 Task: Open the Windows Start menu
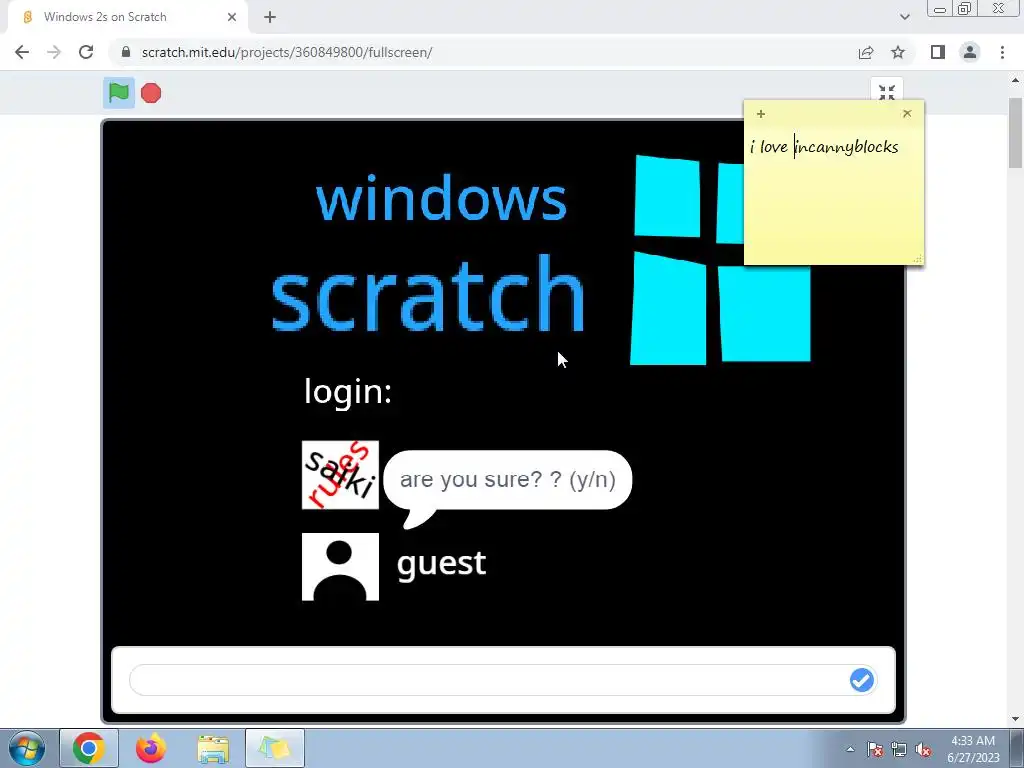tap(27, 748)
